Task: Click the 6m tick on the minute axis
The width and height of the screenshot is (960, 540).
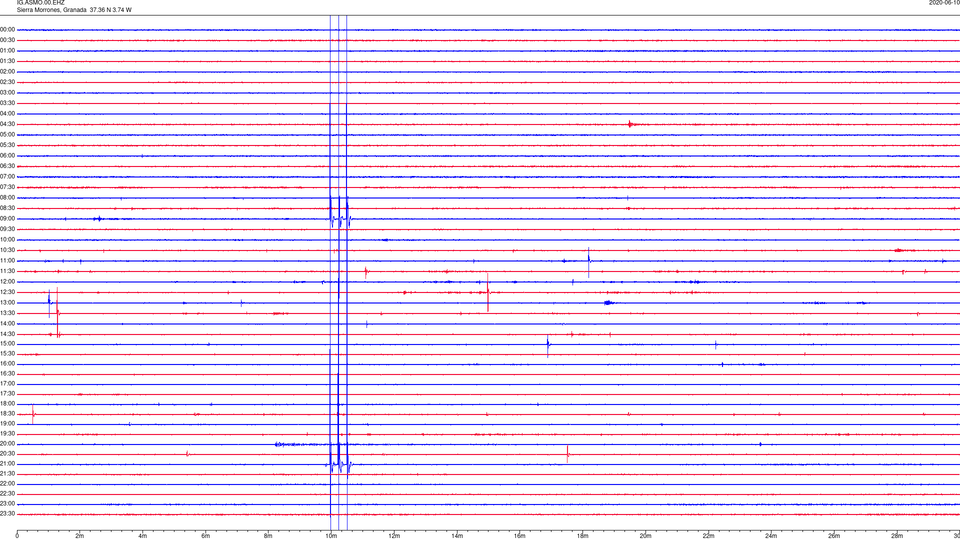Action: [x=206, y=536]
